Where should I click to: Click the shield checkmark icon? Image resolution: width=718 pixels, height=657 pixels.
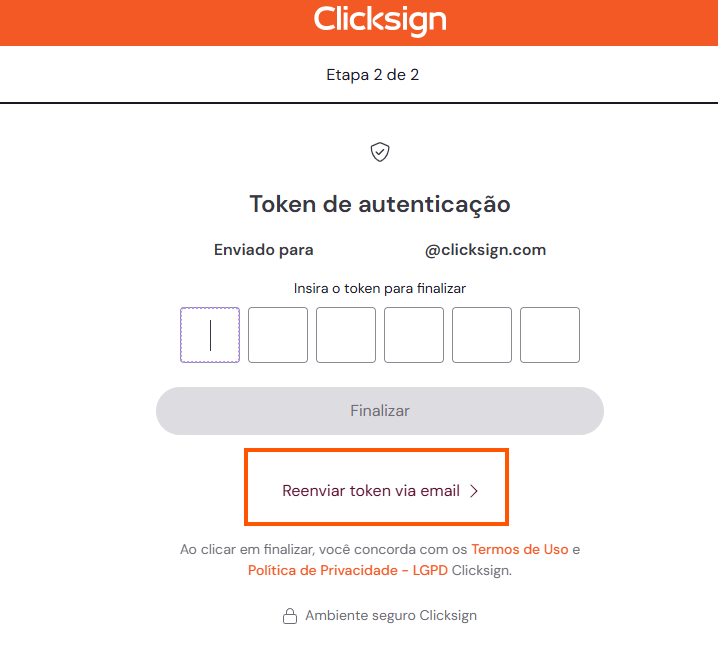(x=380, y=152)
